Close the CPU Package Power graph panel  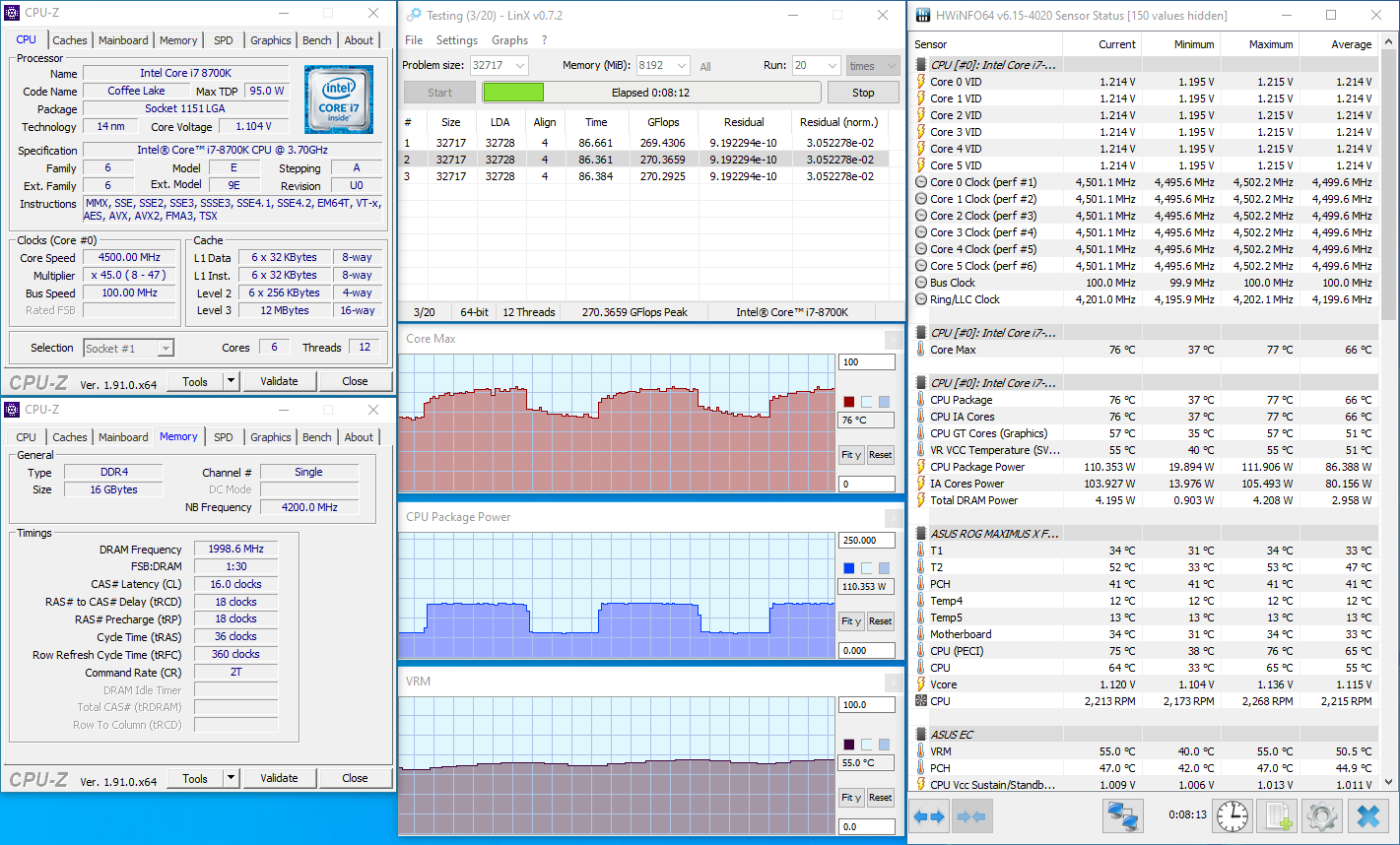click(893, 518)
